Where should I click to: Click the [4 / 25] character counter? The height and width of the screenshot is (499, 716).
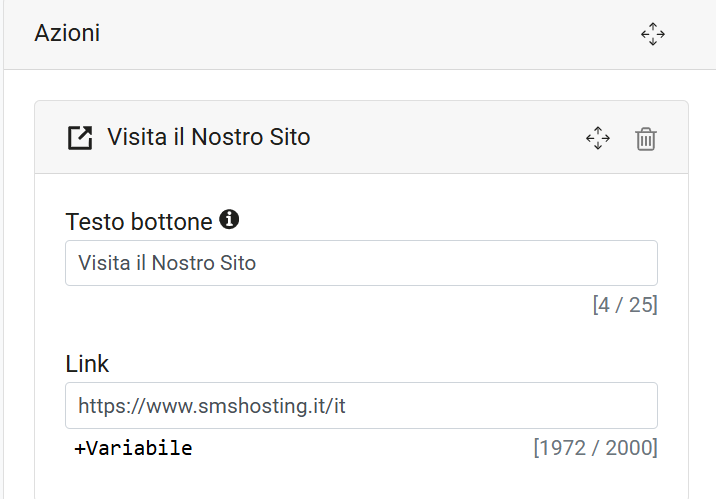[625, 305]
